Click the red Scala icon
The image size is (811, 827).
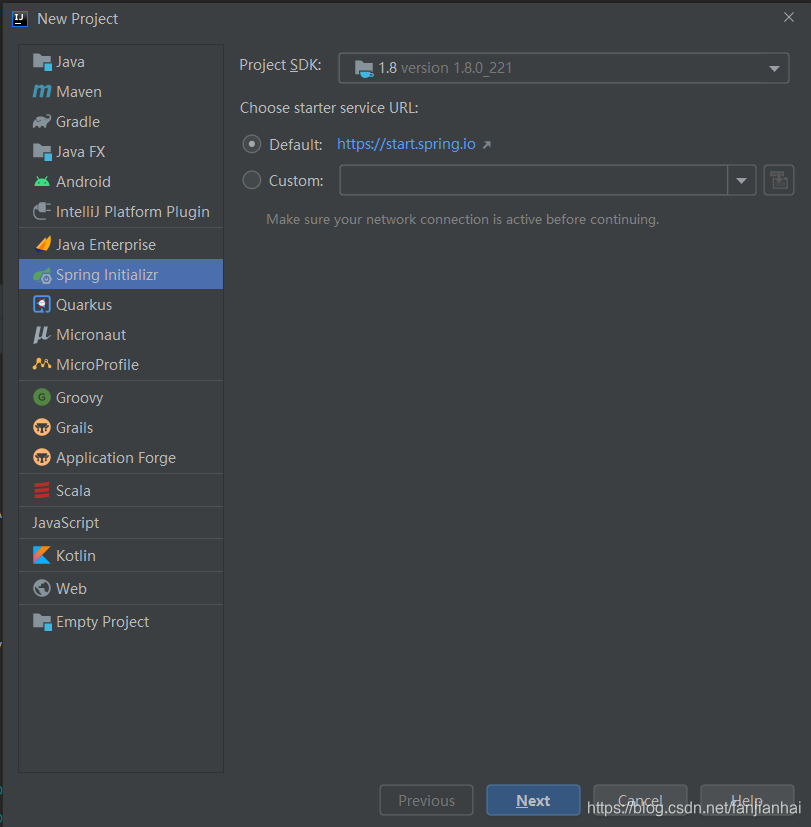(x=42, y=491)
